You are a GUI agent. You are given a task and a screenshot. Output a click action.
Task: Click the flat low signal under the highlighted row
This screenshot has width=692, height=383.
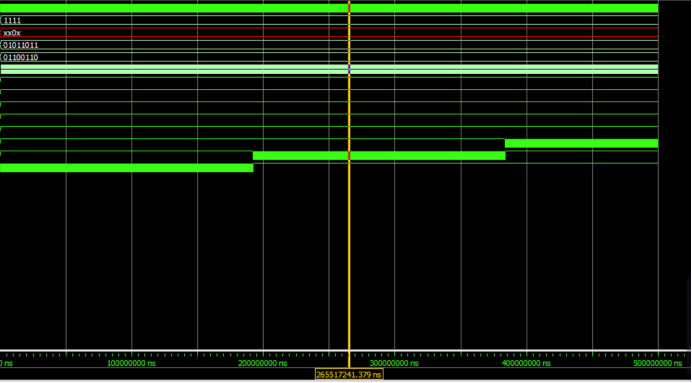point(329,77)
